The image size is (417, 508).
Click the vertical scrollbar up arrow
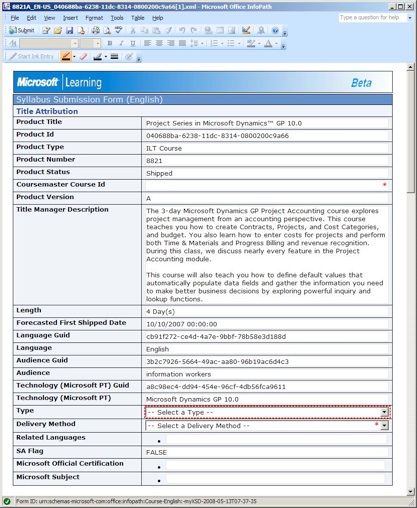click(410, 68)
